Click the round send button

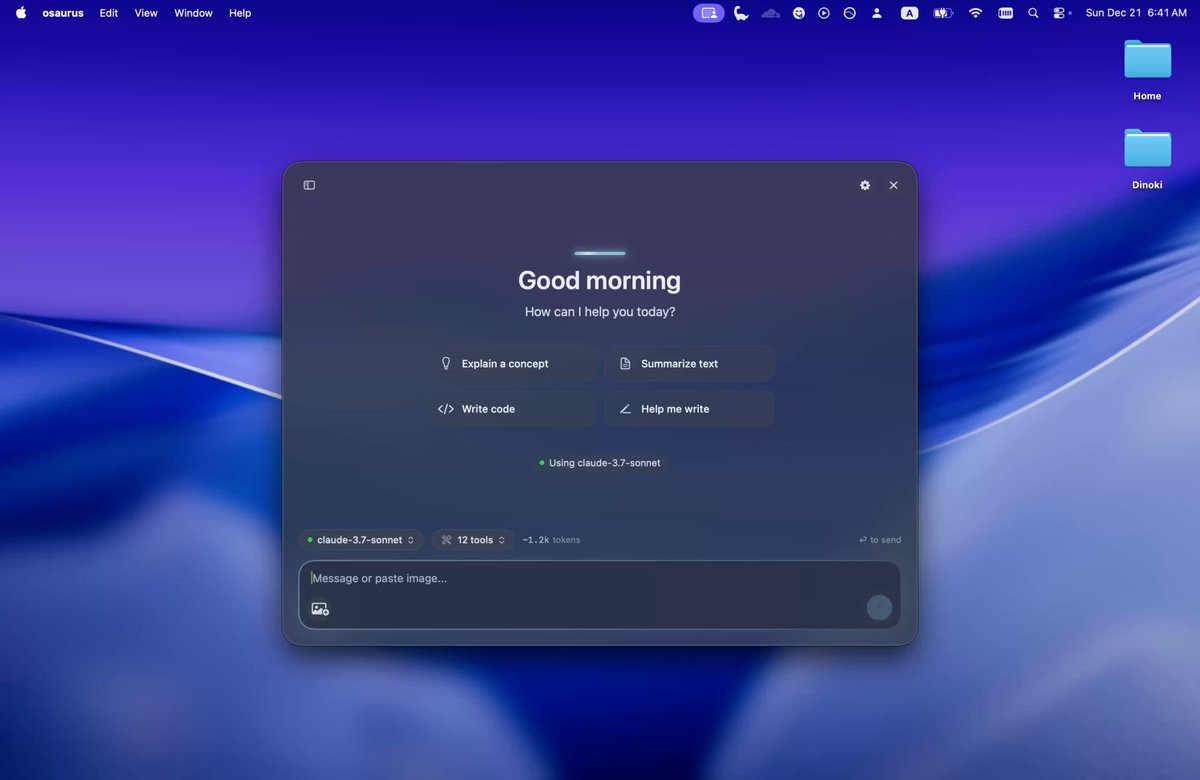pos(879,607)
